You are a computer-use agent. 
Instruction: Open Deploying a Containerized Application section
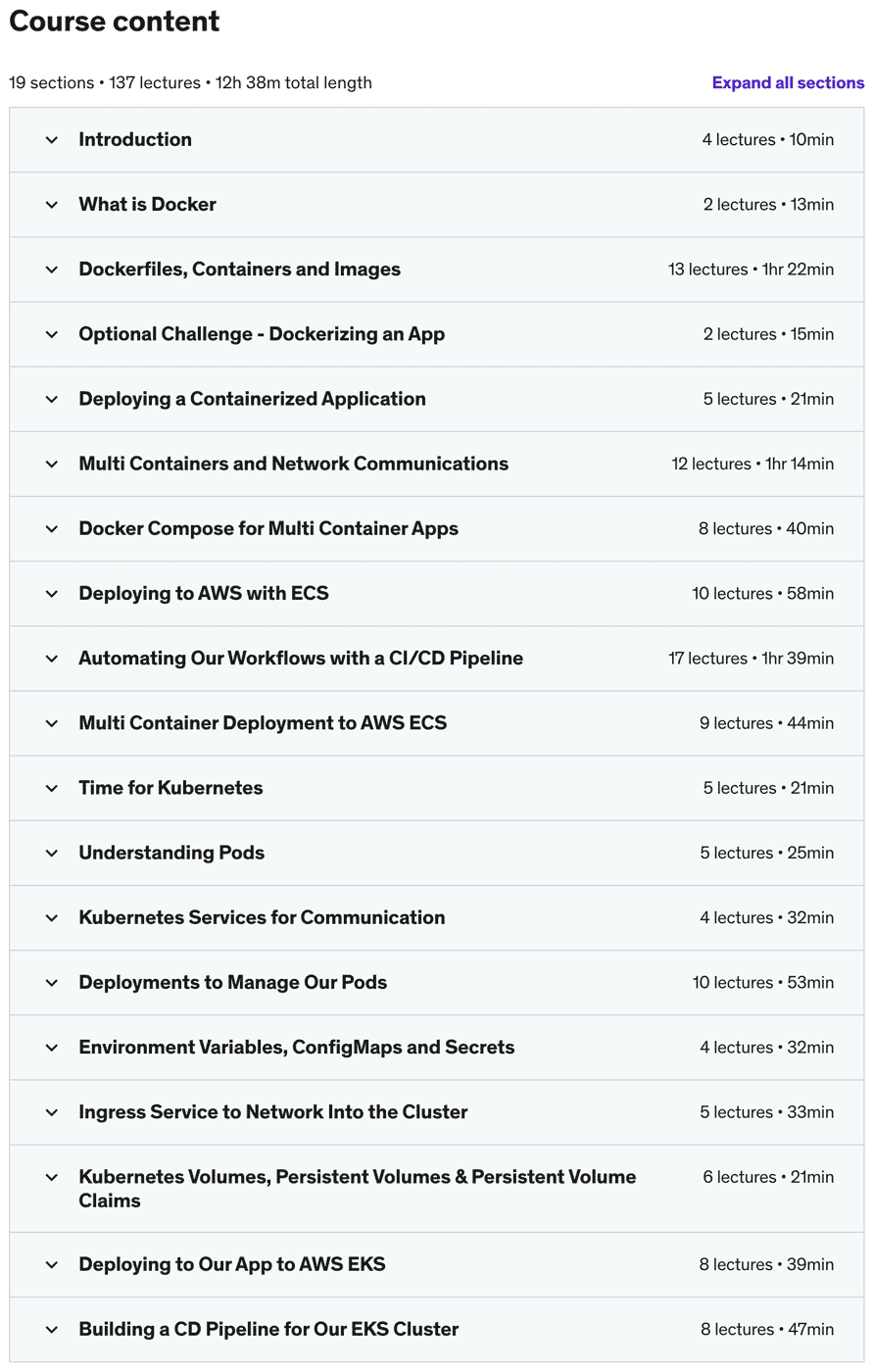252,399
